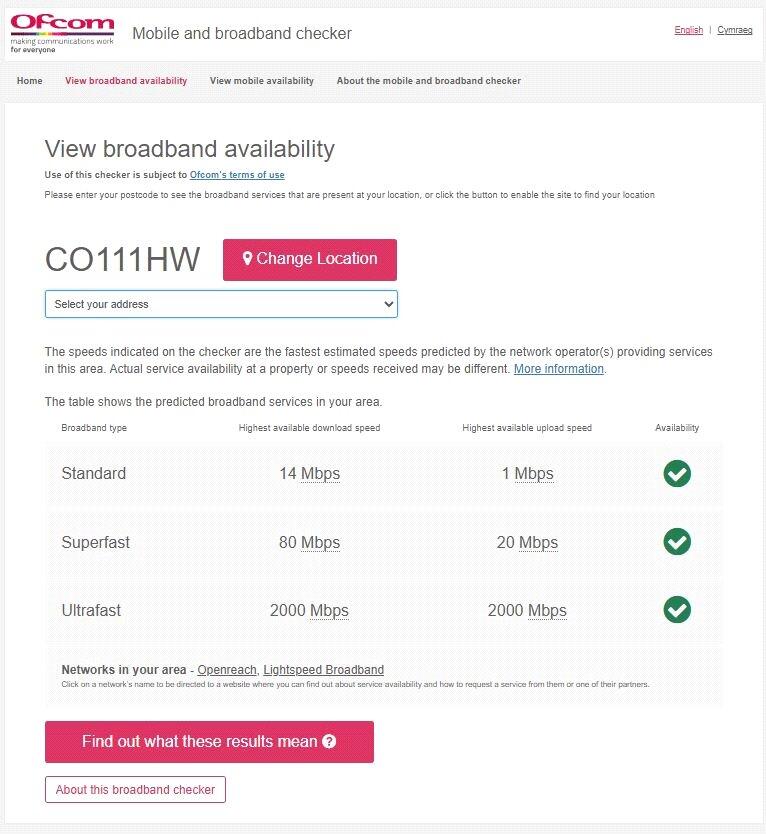Click the question mark icon on results button
The height and width of the screenshot is (834, 766).
click(329, 742)
